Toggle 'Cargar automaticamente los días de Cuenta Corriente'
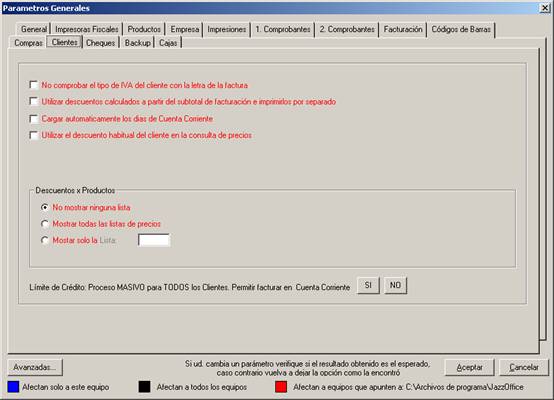The image size is (554, 400). (x=34, y=119)
